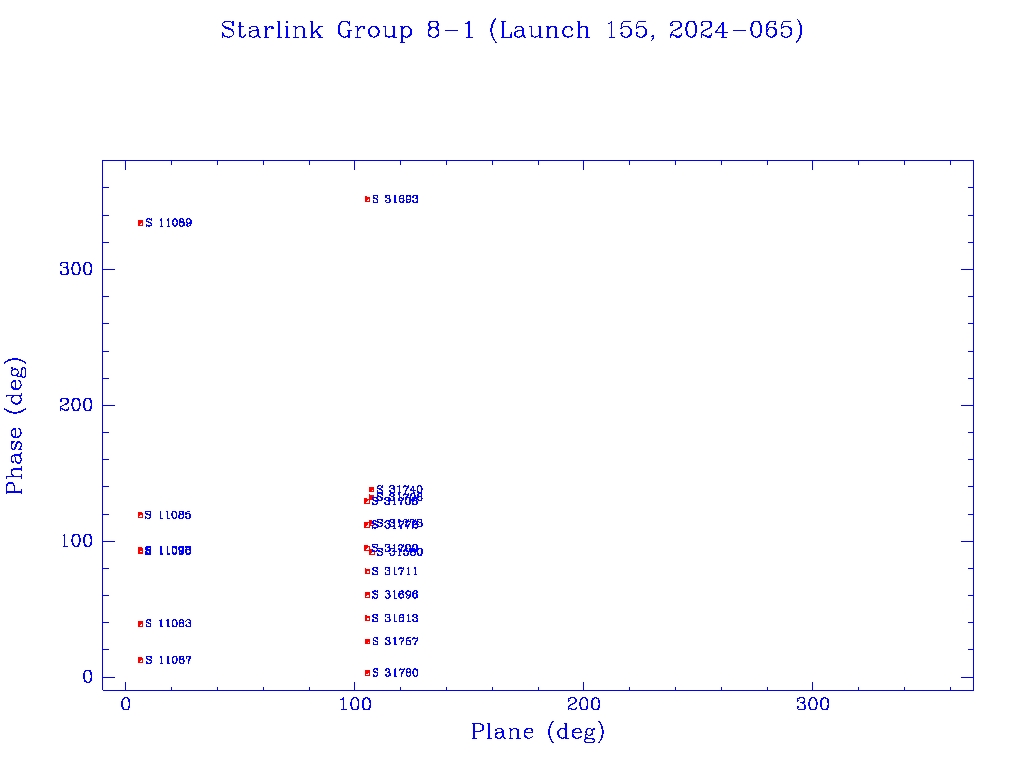Viewport: 1024px width, 768px height.
Task: Pick the red marker beside S 11089
Action: pos(140,223)
